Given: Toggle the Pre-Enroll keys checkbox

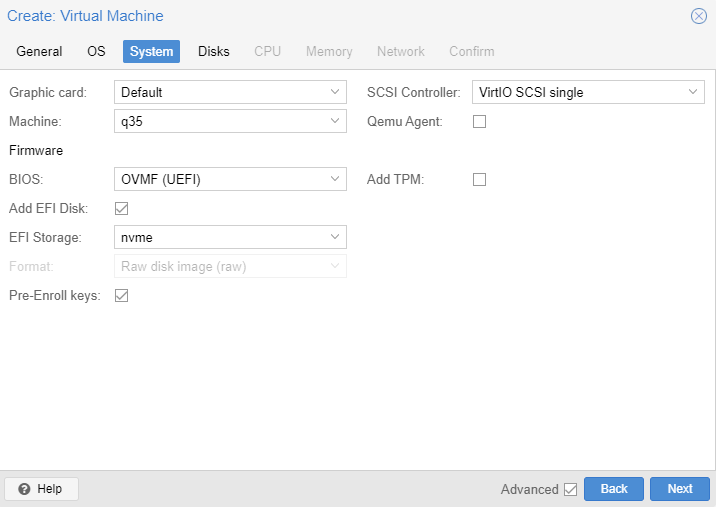Looking at the screenshot, I should 121,296.
